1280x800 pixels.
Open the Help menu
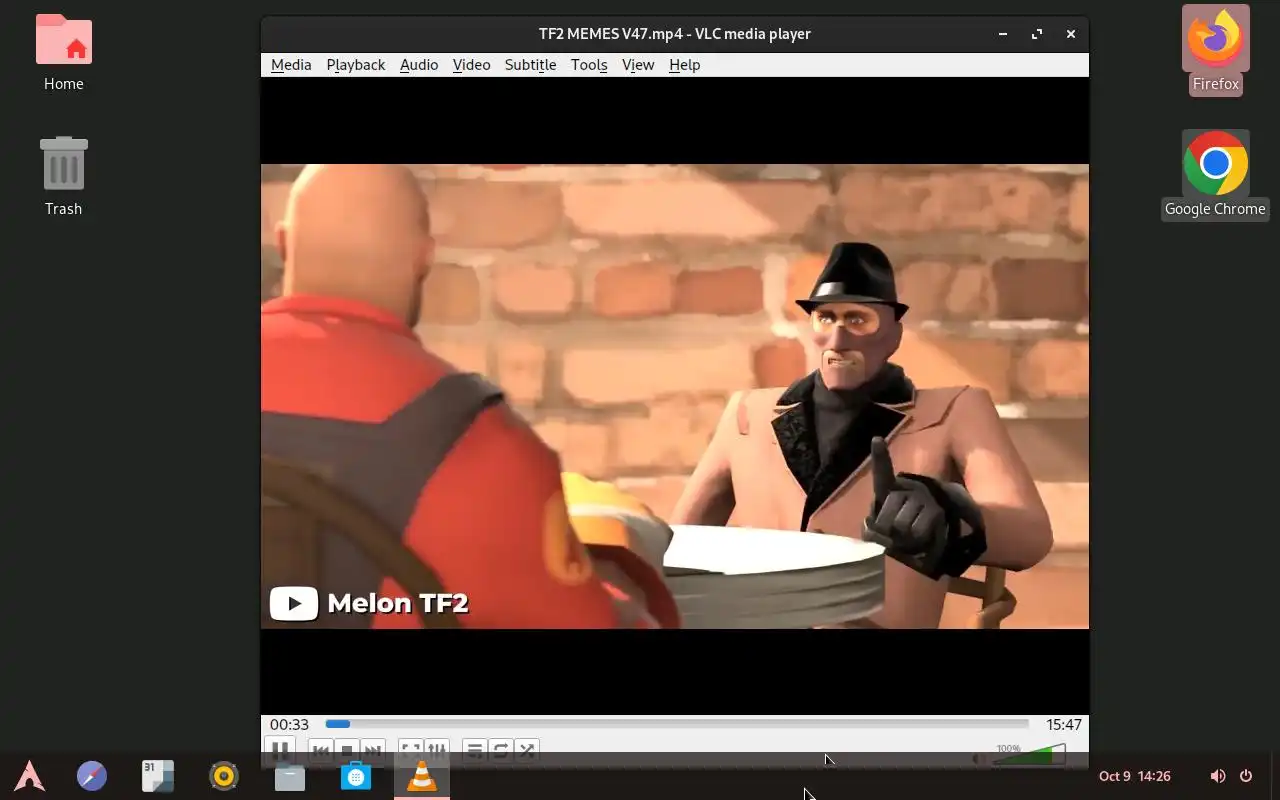tap(684, 65)
